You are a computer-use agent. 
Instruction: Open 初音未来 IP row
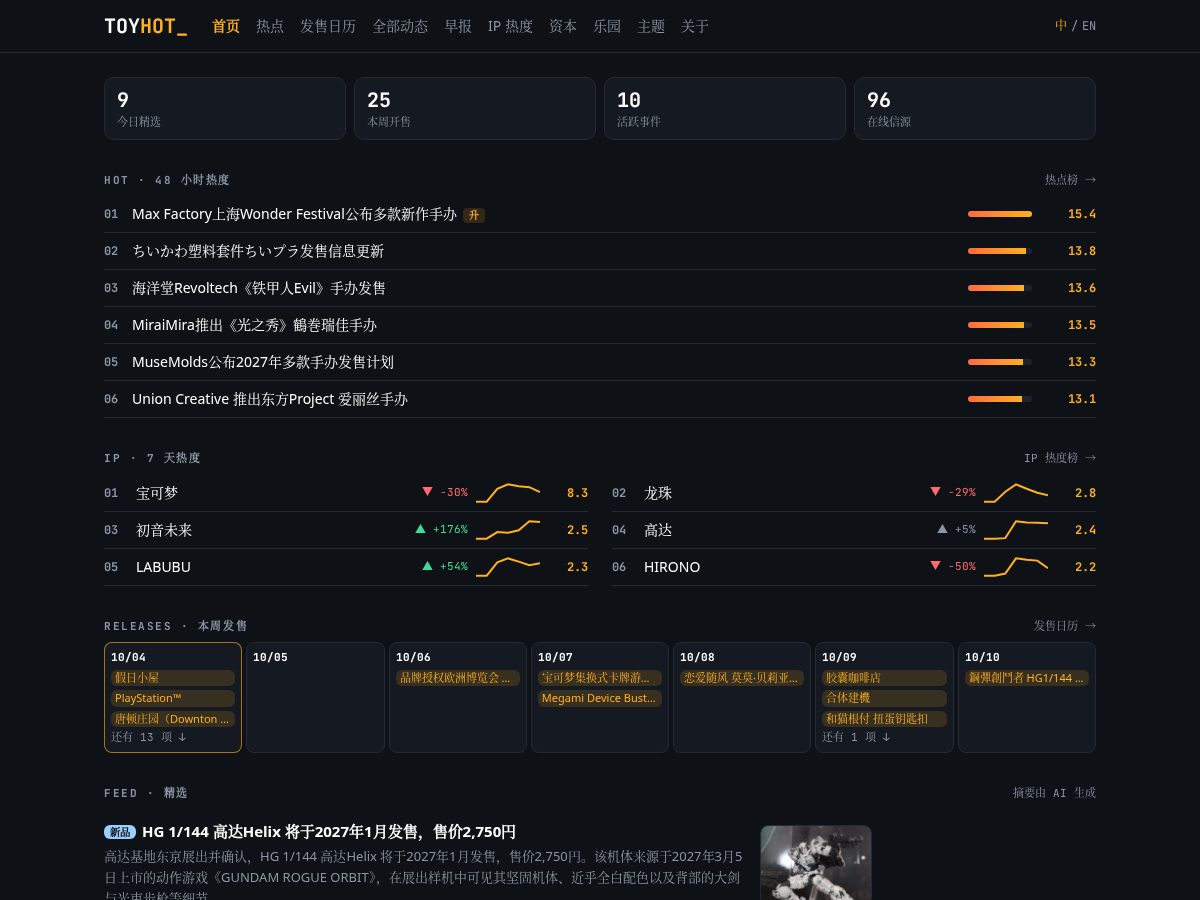pos(346,530)
